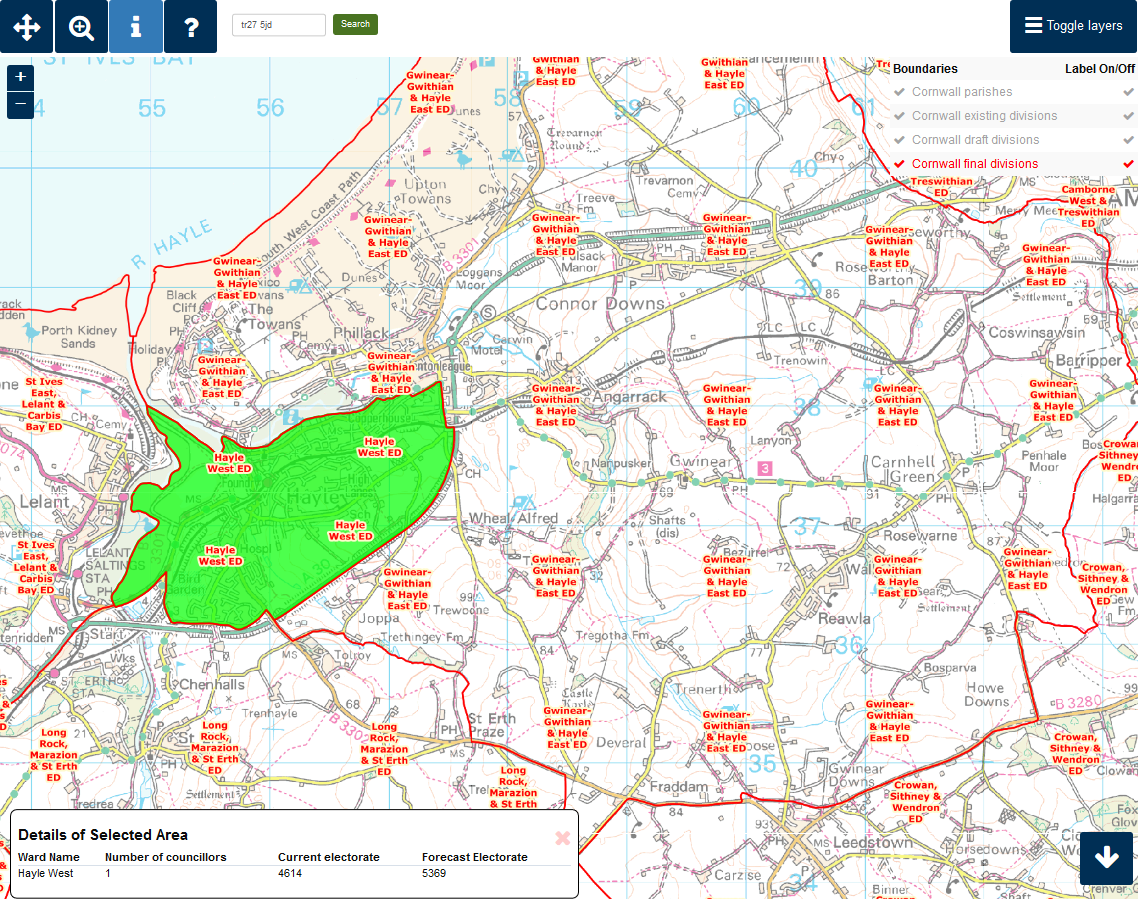The height and width of the screenshot is (899, 1138).
Task: Zoom out with the minus button
Action: pos(20,104)
